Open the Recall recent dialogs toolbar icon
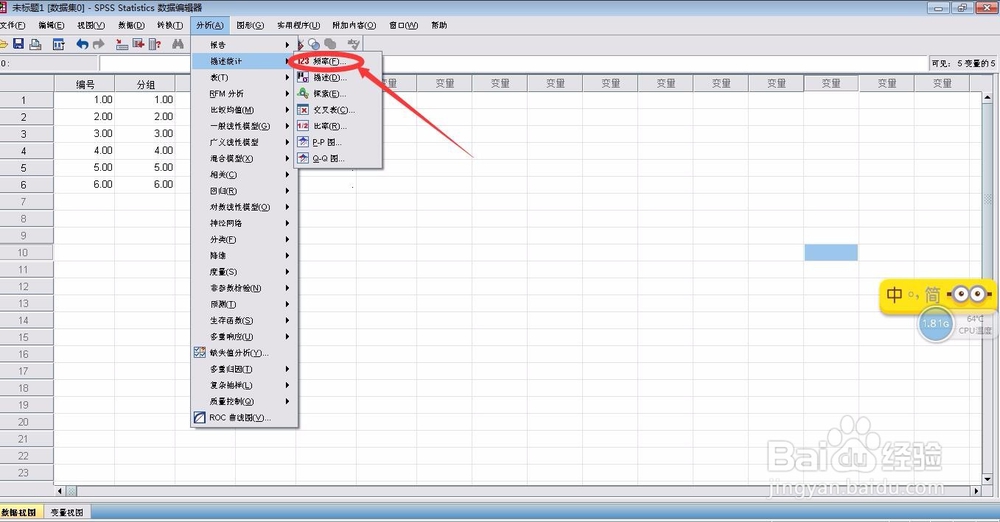 click(59, 43)
